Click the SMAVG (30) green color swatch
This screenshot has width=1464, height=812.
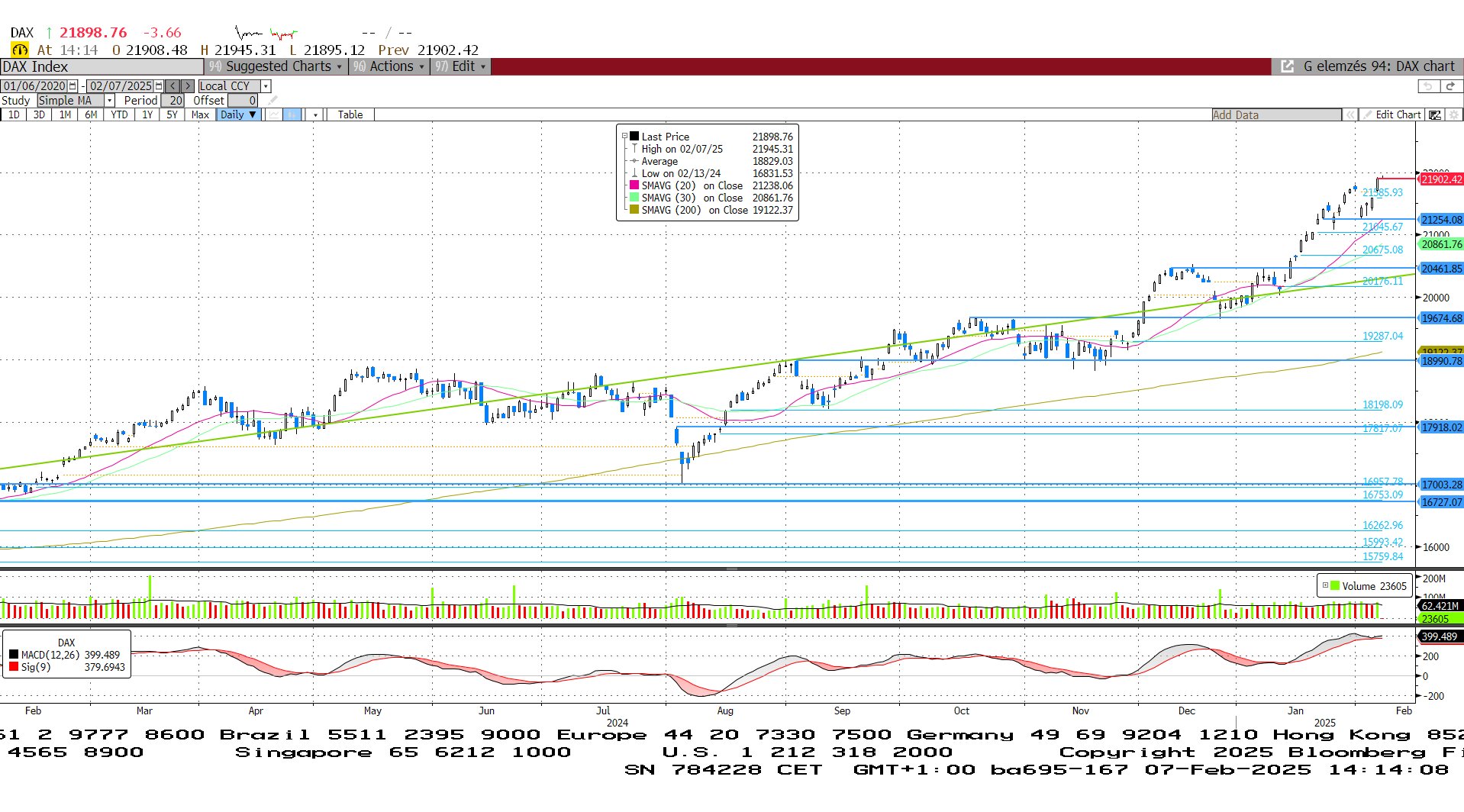coord(634,198)
